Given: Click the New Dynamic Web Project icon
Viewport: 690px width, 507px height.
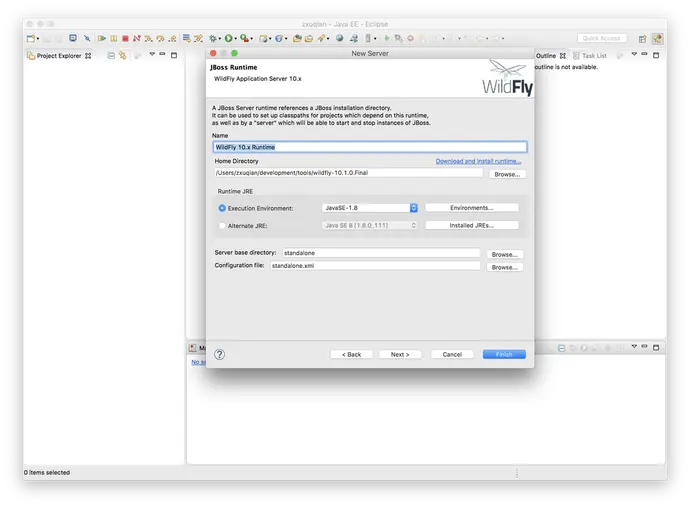Looking at the screenshot, I should (x=264, y=39).
